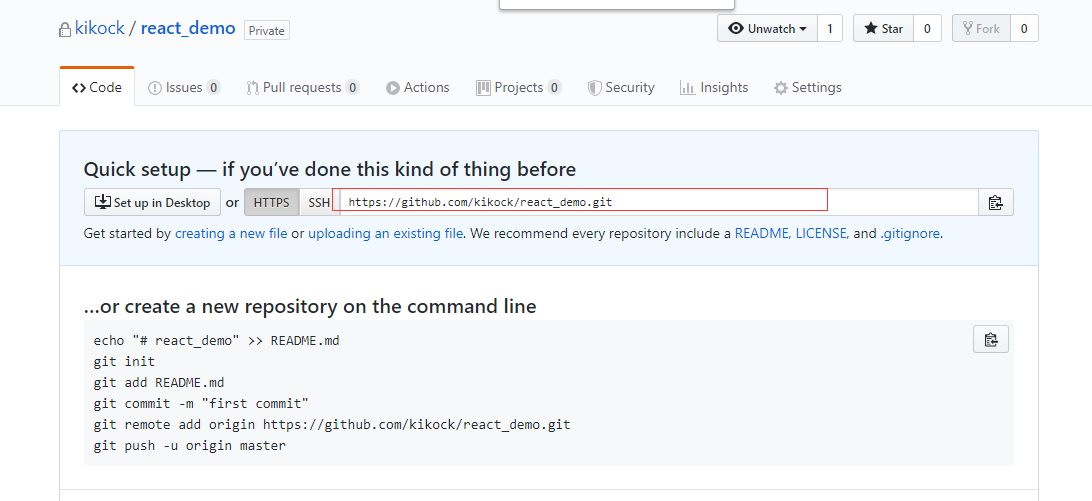Image resolution: width=1092 pixels, height=501 pixels.
Task: Go to the Actions tab
Action: click(x=418, y=87)
